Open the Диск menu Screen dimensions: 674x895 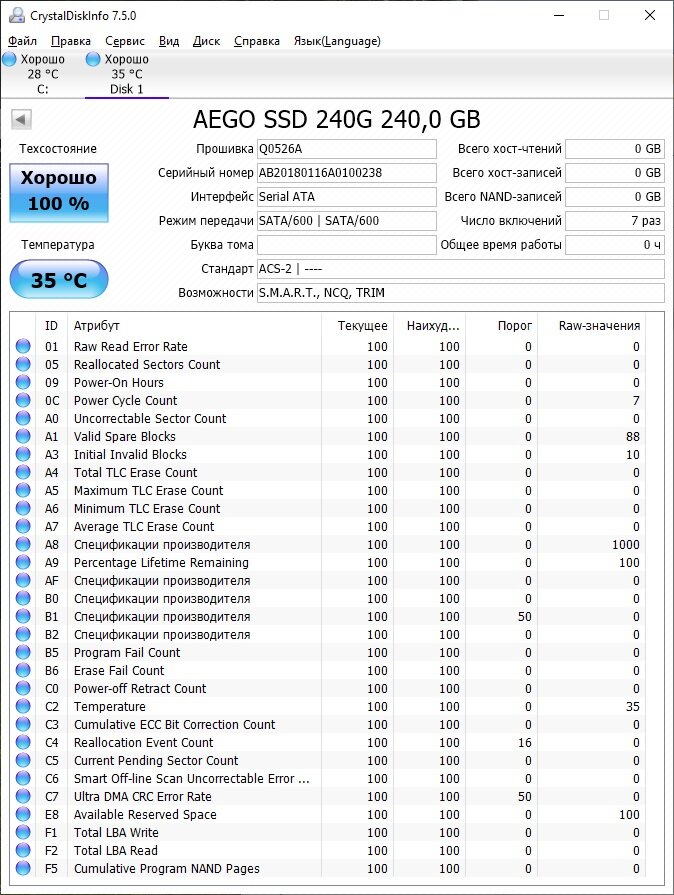coord(207,41)
